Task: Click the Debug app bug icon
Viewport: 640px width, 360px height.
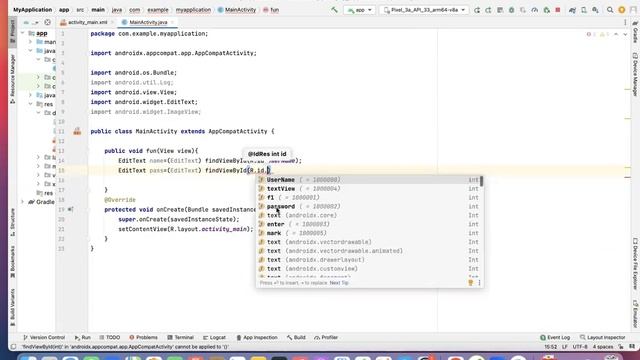Action: click(x=511, y=10)
